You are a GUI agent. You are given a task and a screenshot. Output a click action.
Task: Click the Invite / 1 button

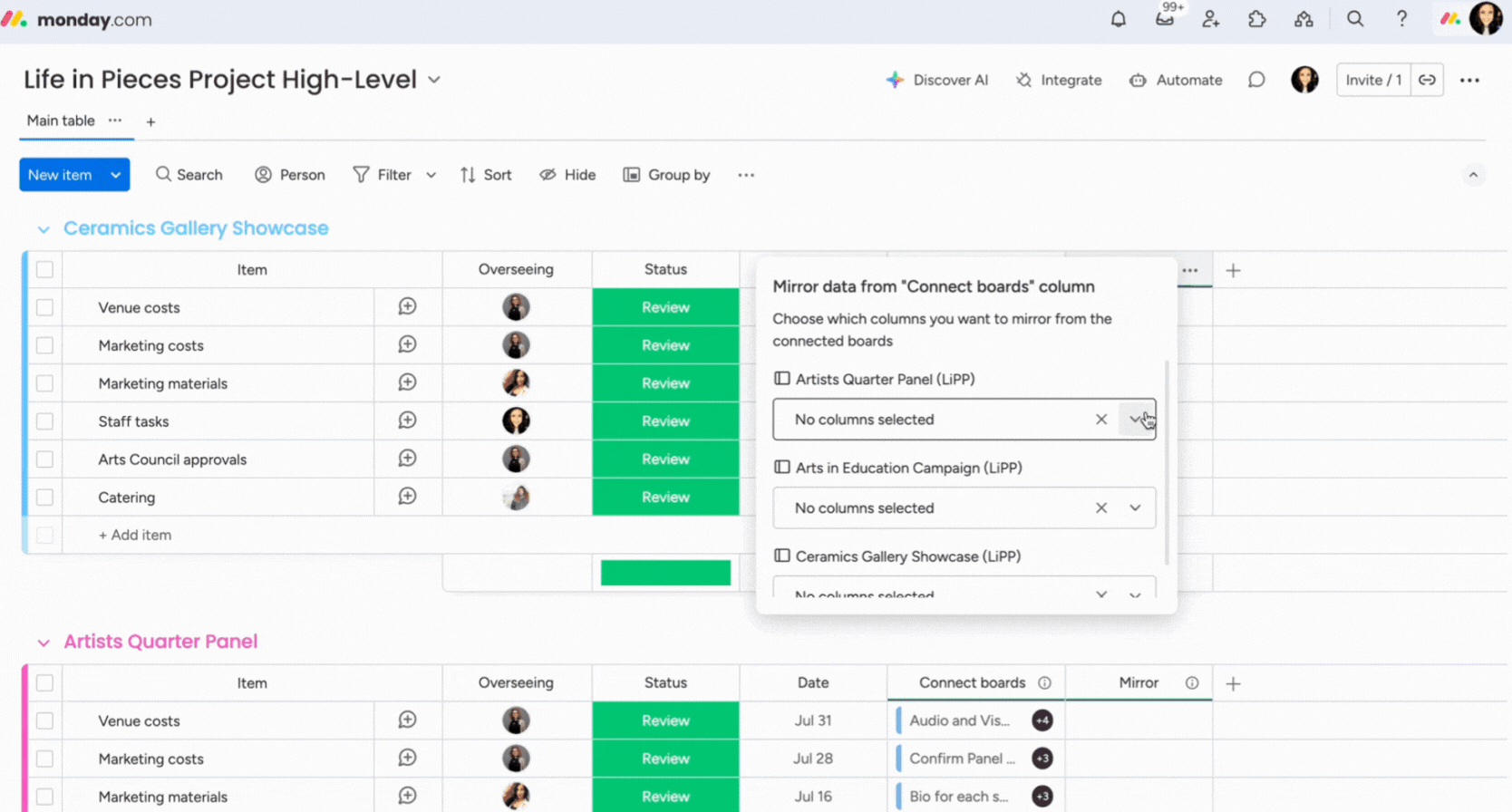click(1373, 80)
